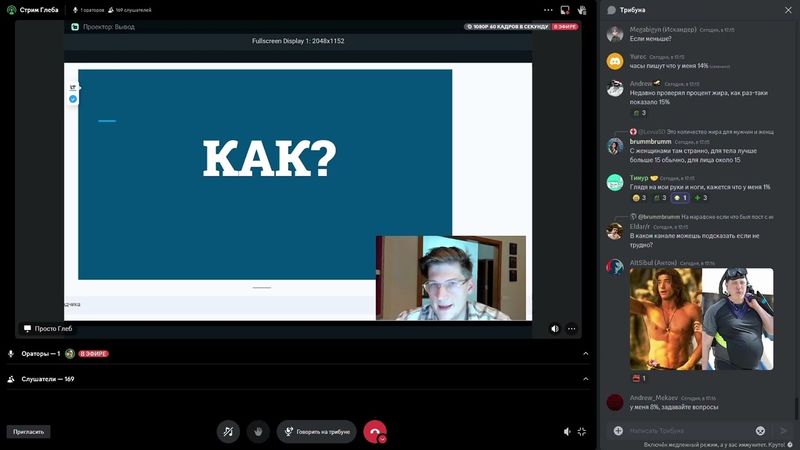Mute the stream audio speaker icon
Screen dimensions: 800x450
pos(555,328)
